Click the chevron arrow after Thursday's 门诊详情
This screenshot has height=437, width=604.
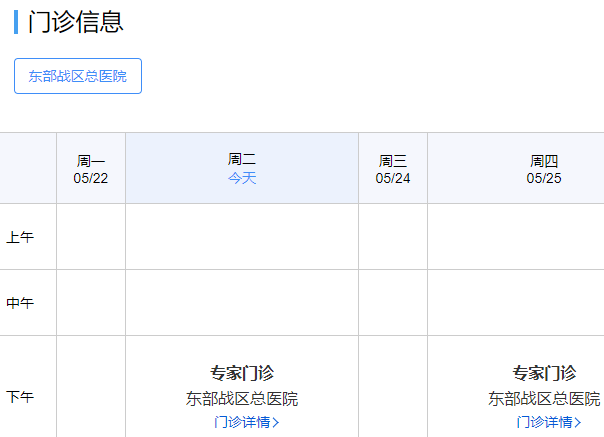(578, 422)
